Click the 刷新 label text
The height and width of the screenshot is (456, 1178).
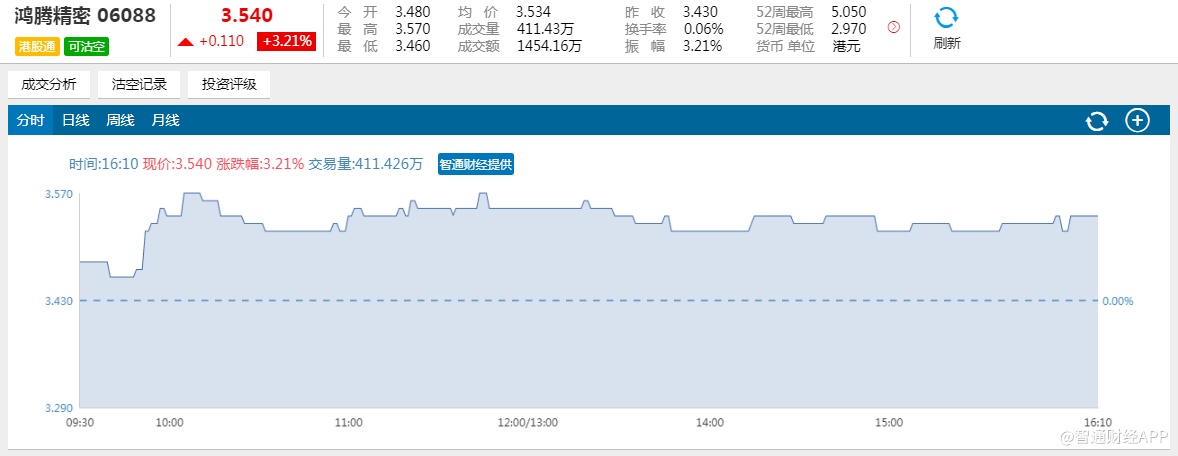point(946,44)
